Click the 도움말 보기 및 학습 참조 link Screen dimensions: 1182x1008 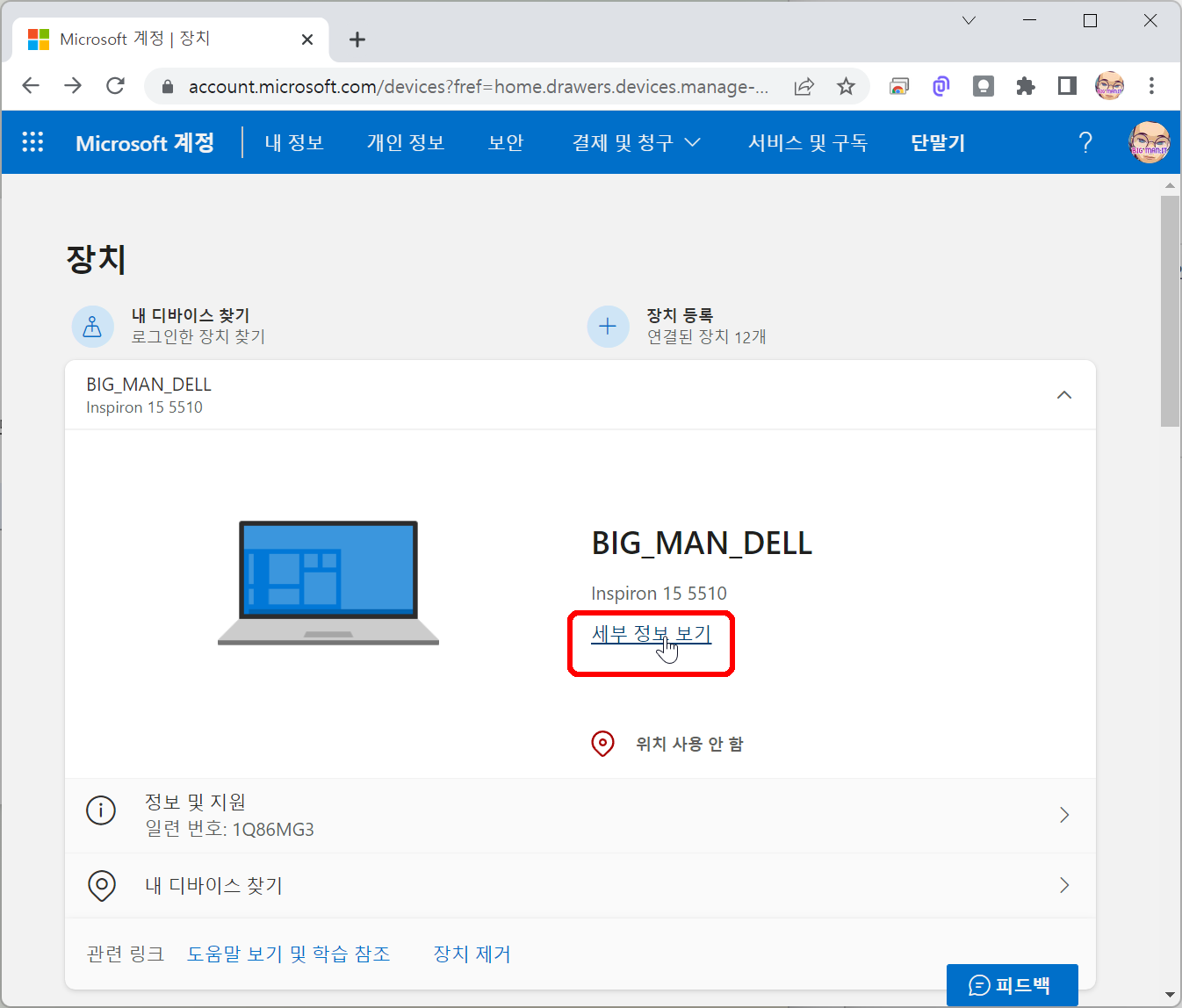coord(288,954)
